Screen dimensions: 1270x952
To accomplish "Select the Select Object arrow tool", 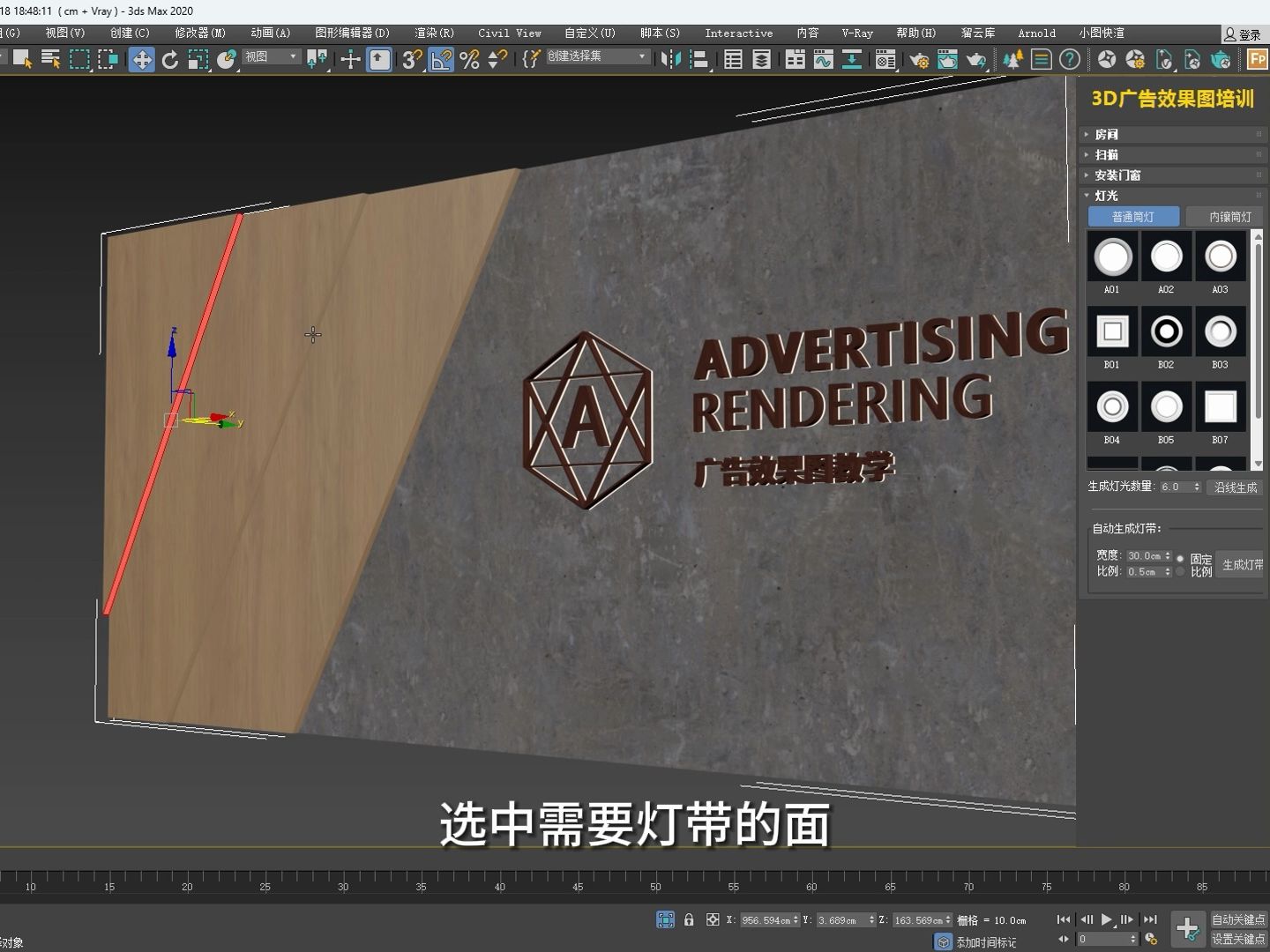I will tap(22, 59).
